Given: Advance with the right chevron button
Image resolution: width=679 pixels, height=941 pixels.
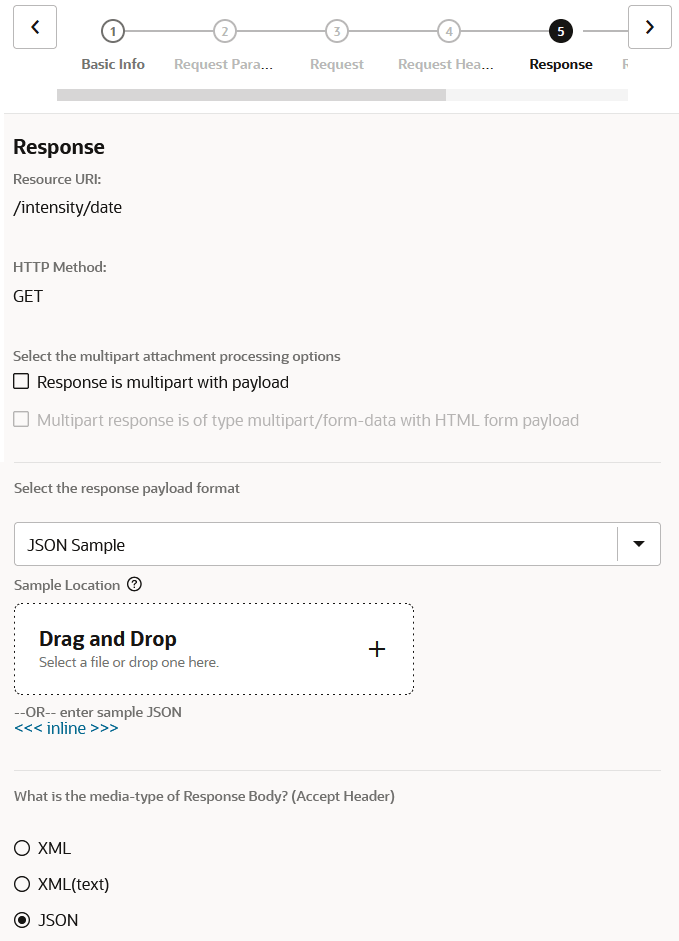Looking at the screenshot, I should pyautogui.click(x=650, y=27).
